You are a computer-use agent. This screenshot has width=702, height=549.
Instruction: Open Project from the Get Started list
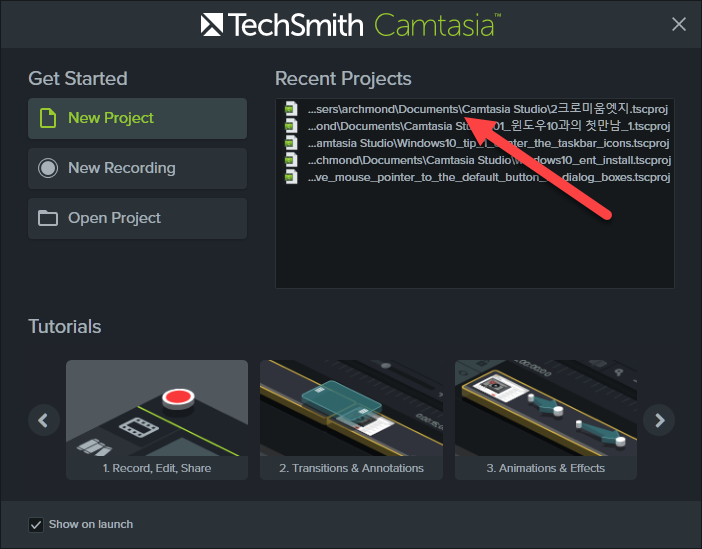137,219
